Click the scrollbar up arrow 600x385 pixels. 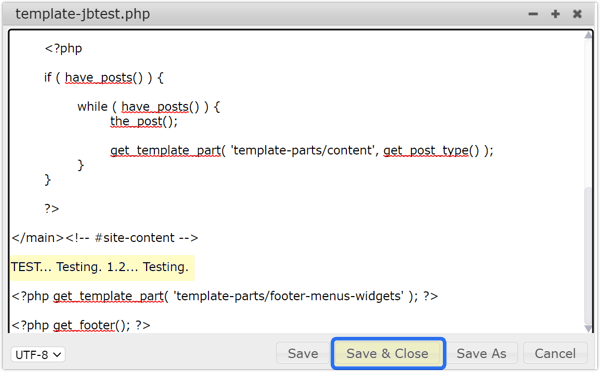[588, 35]
